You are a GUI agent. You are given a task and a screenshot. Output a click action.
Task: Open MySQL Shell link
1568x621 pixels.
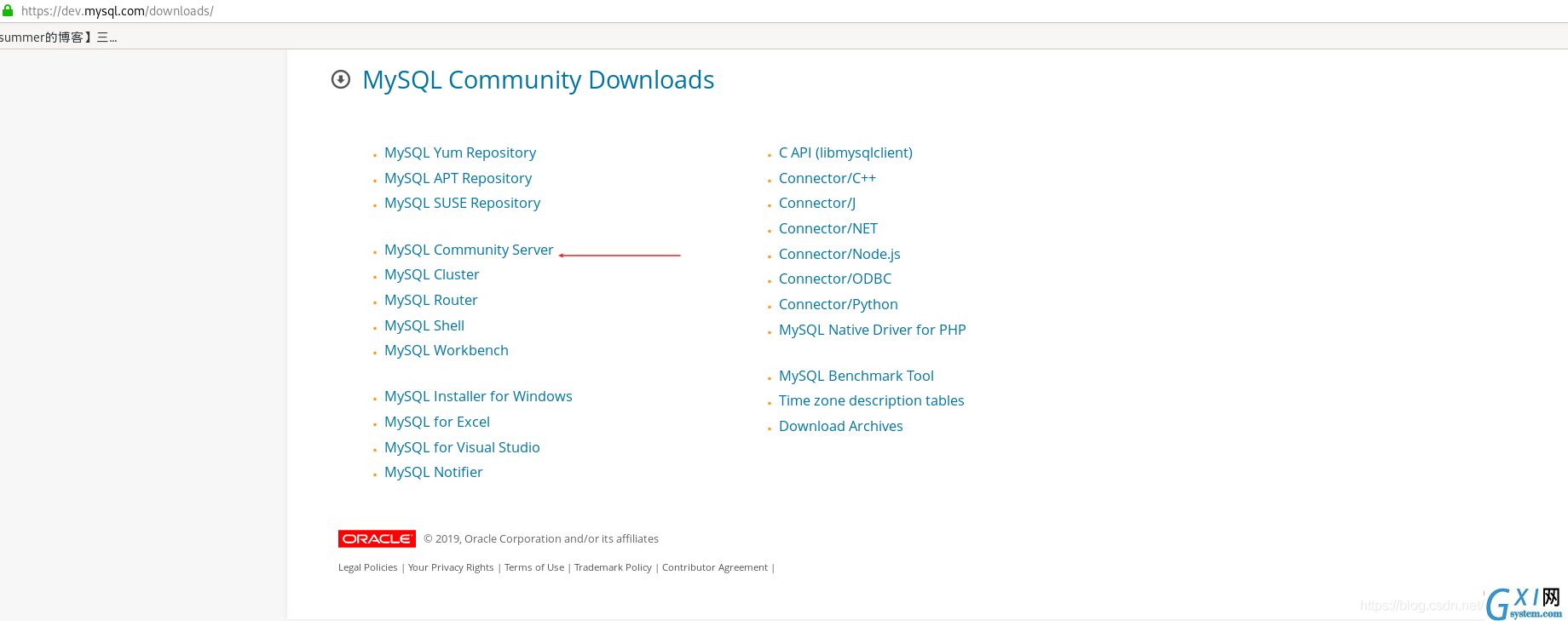tap(424, 325)
